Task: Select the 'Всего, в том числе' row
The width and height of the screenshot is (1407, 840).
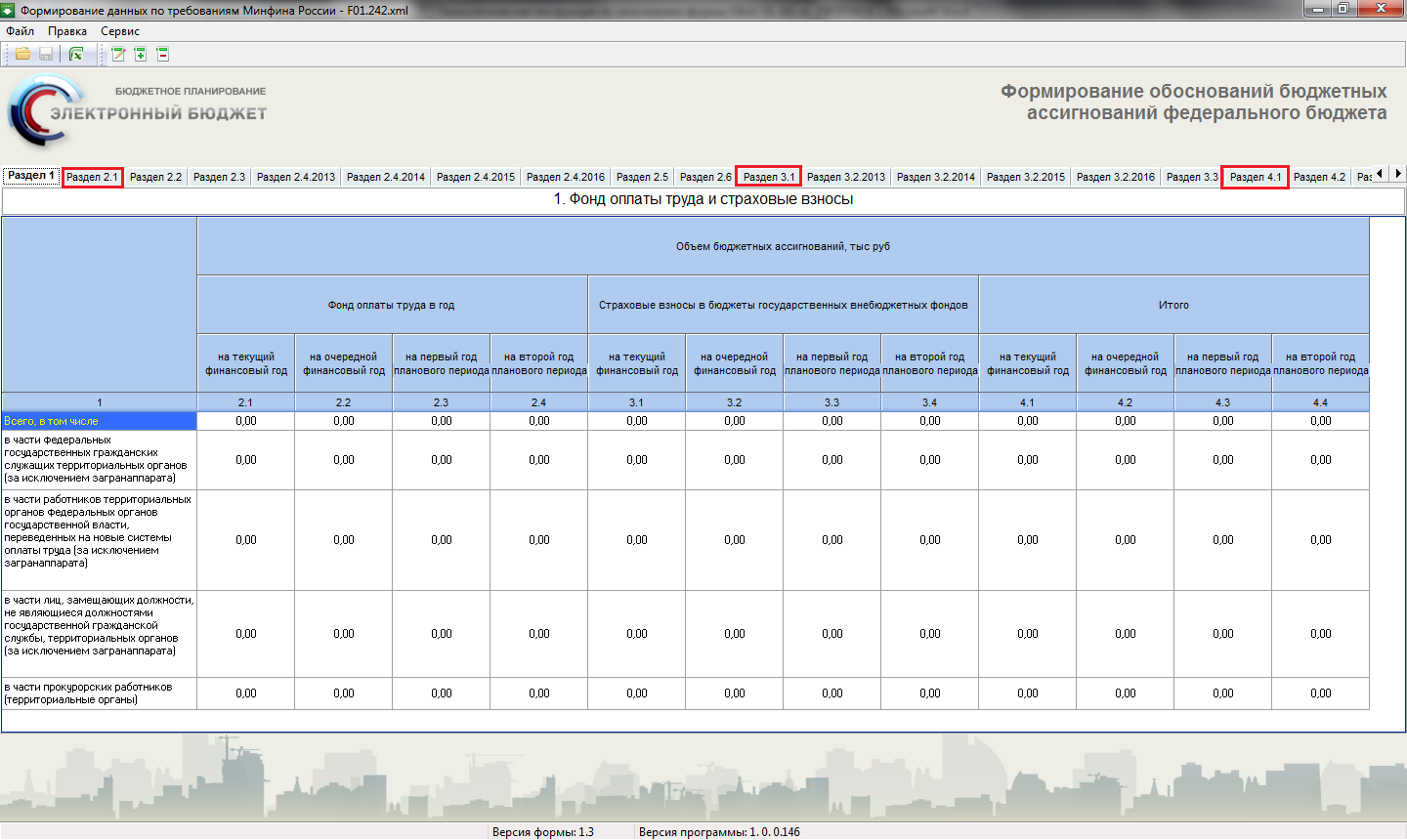Action: (99, 421)
